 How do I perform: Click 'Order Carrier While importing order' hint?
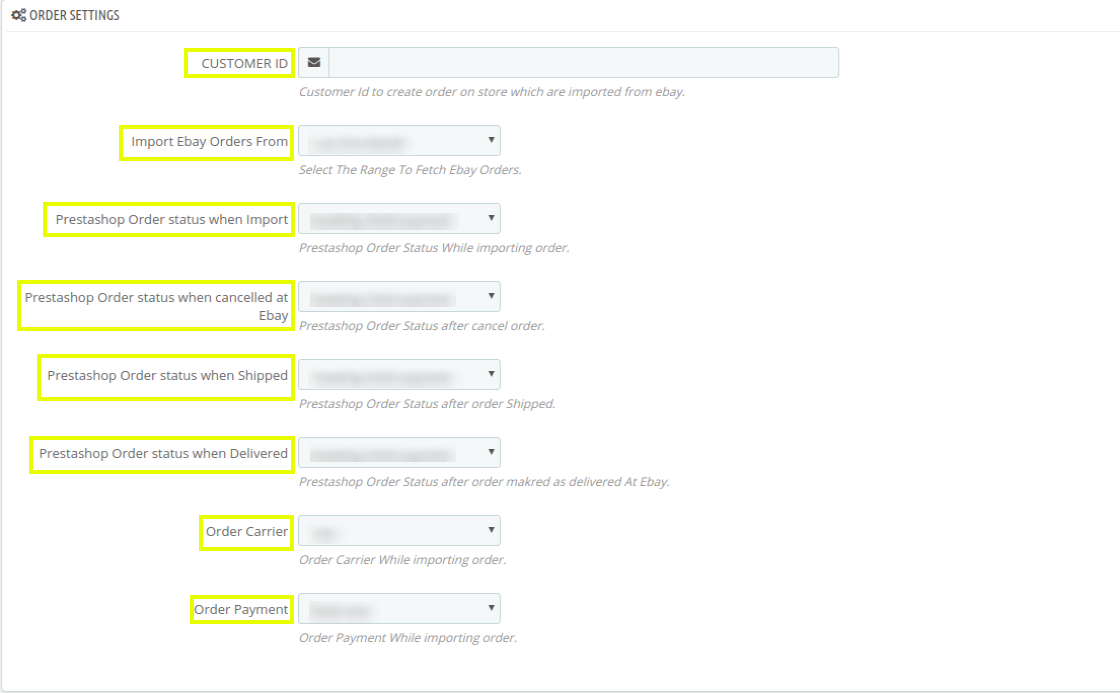pyautogui.click(x=402, y=559)
